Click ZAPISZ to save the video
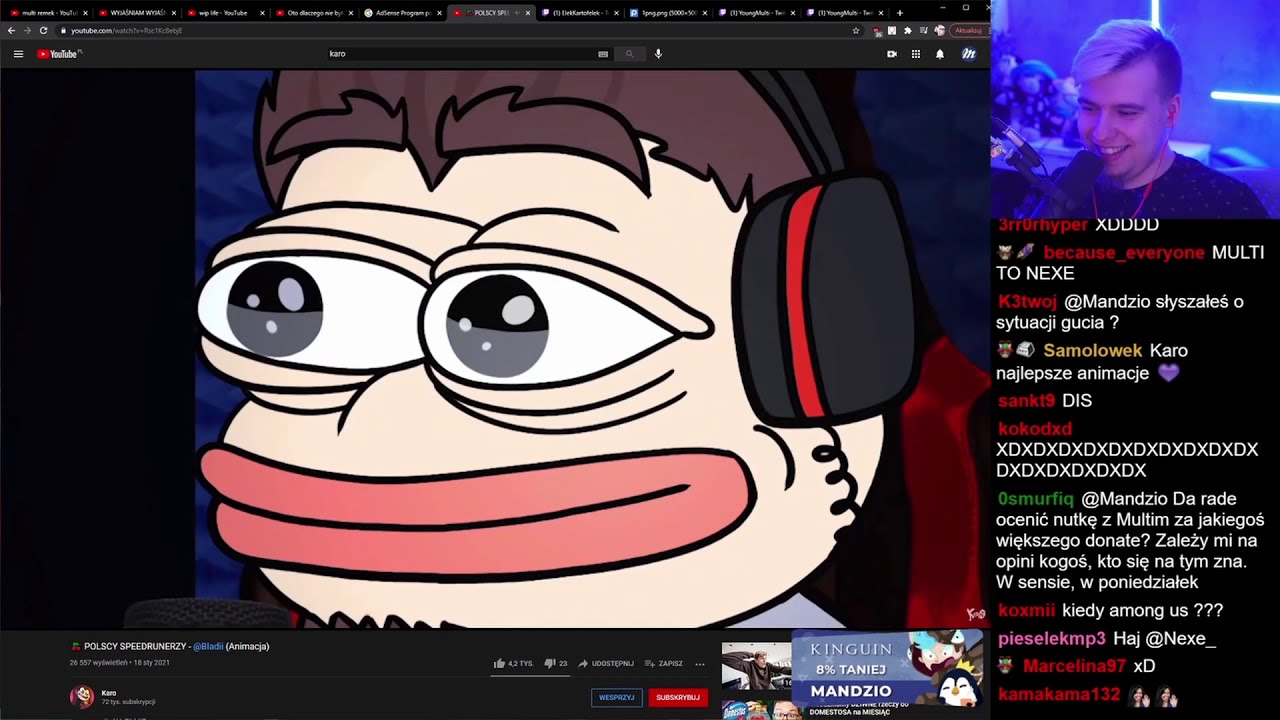This screenshot has width=1280, height=720. pos(664,663)
